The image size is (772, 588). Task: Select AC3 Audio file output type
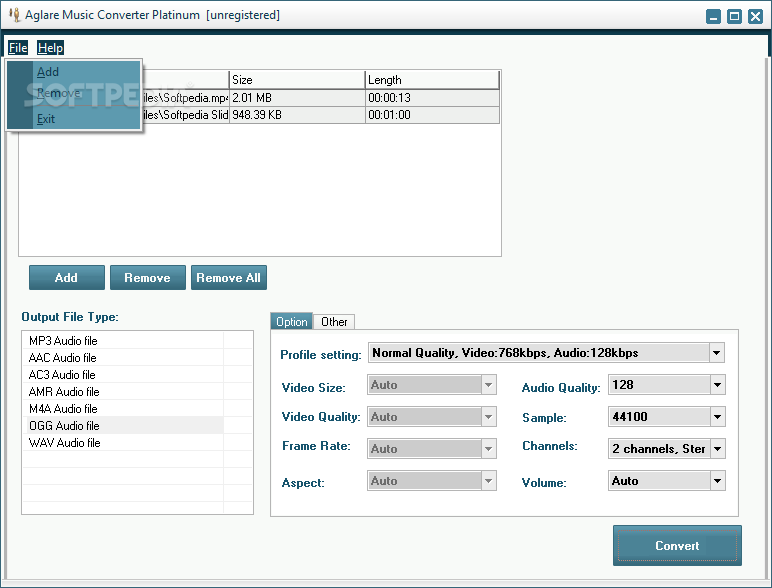tap(123, 375)
